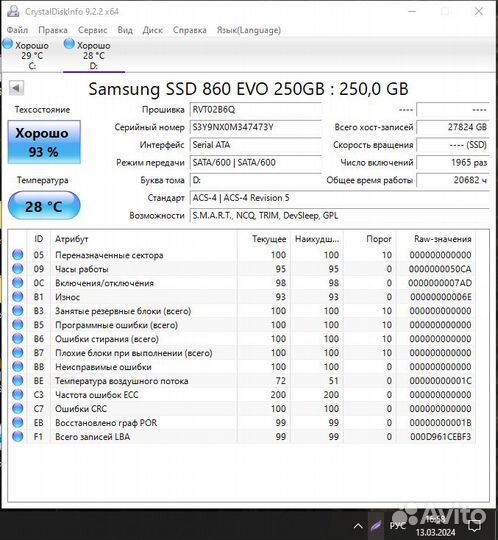Select drive D: tab showing 28 °C

[94, 55]
